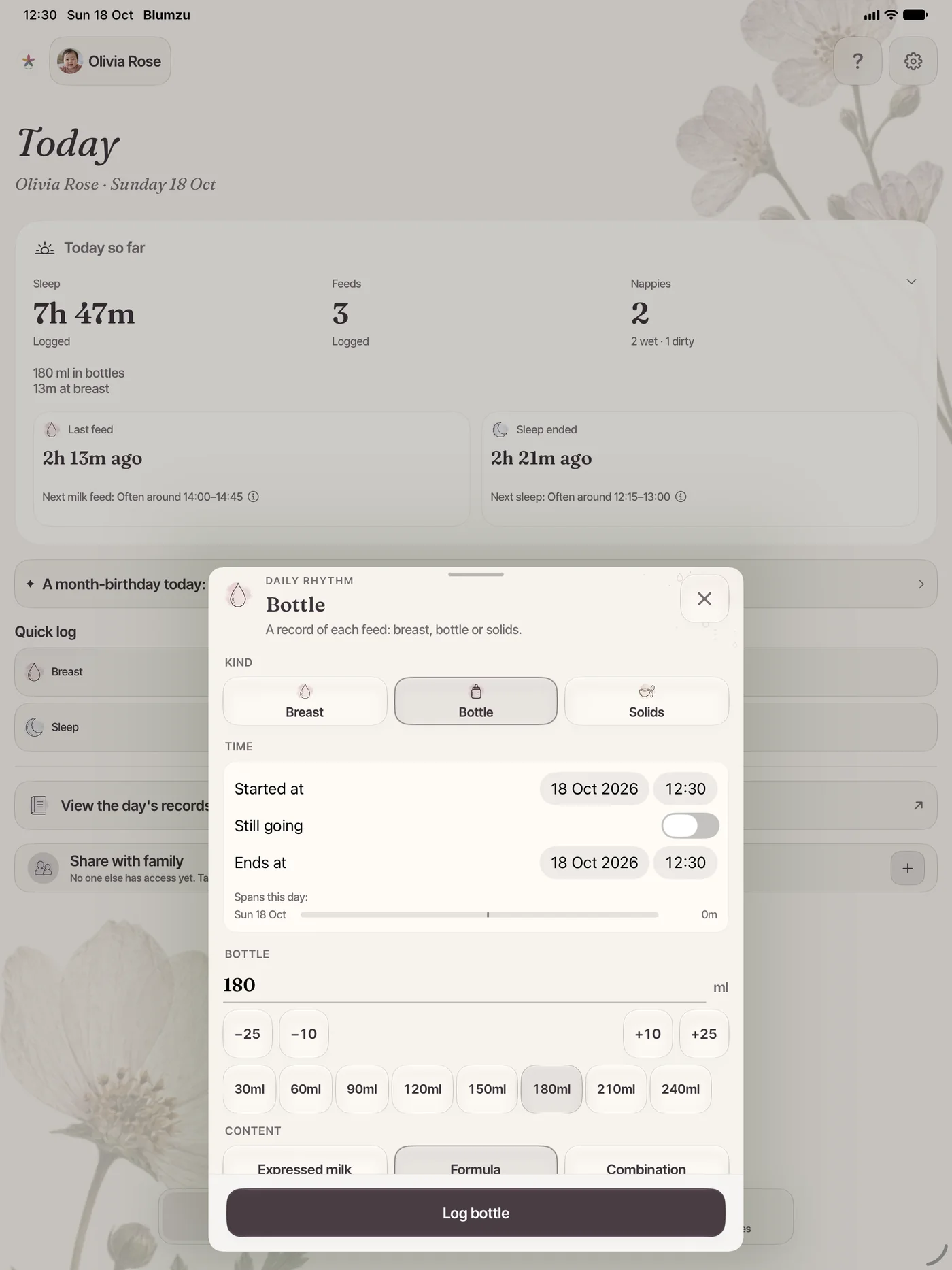Click info icon next to Next milk feed
Screen dimensions: 952x1270
click(x=253, y=497)
